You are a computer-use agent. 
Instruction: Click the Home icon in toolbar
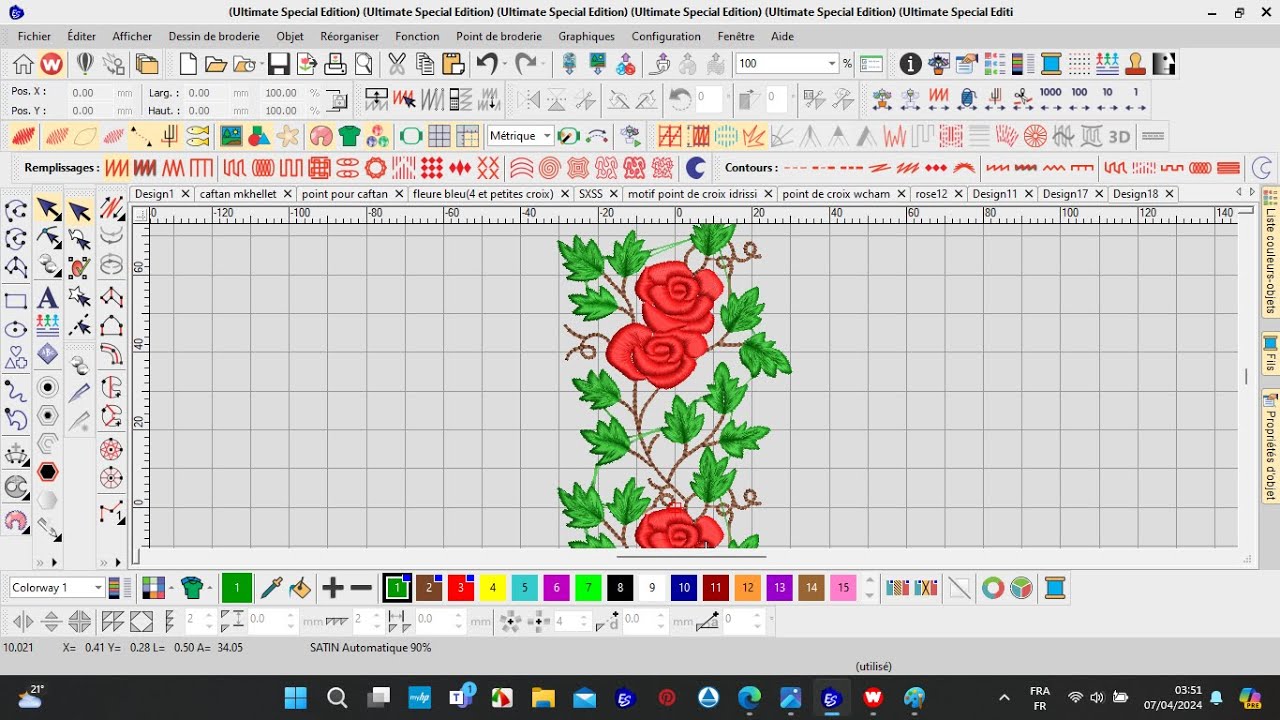(23, 64)
